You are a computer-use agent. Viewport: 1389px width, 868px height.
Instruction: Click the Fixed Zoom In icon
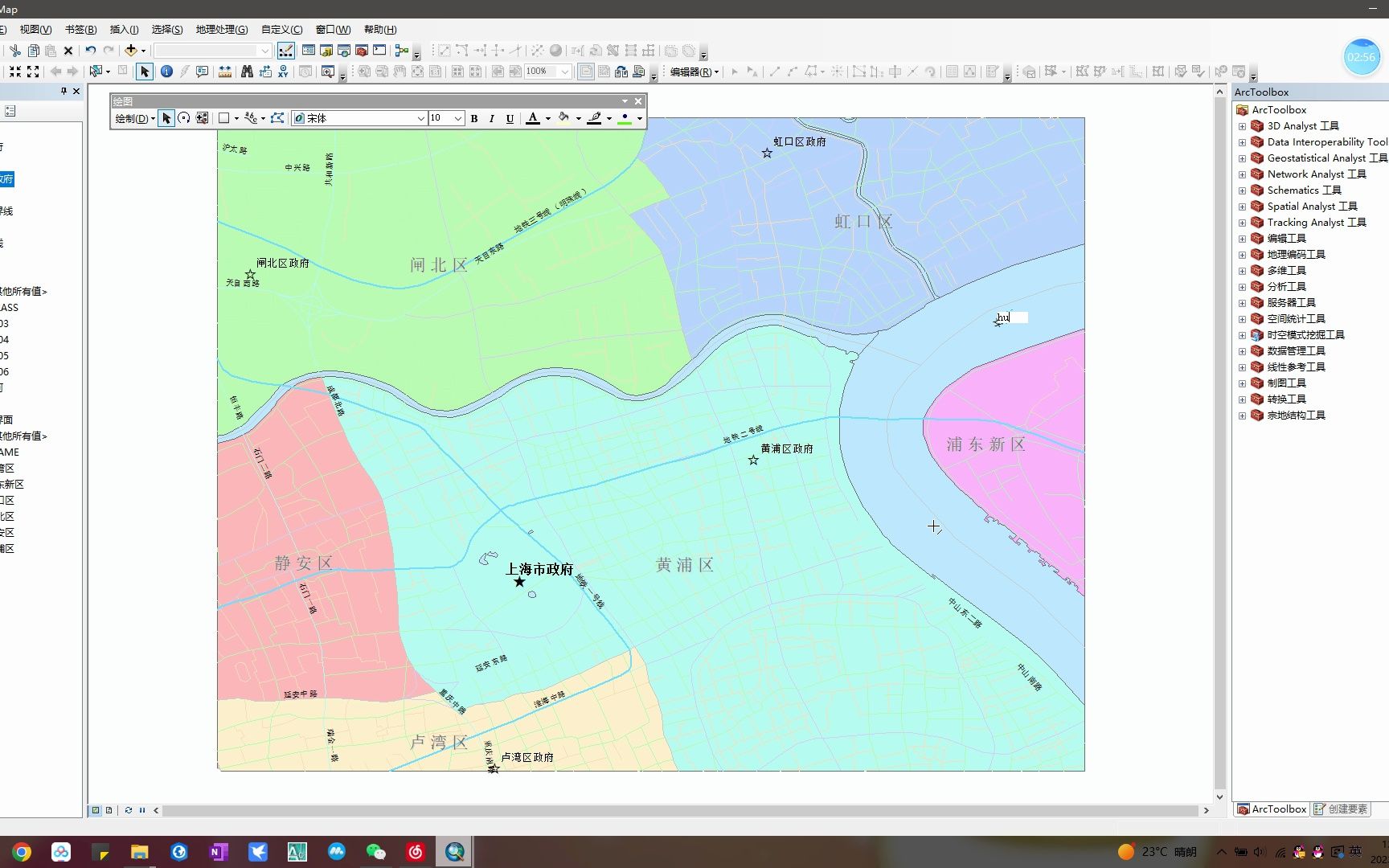[15, 72]
